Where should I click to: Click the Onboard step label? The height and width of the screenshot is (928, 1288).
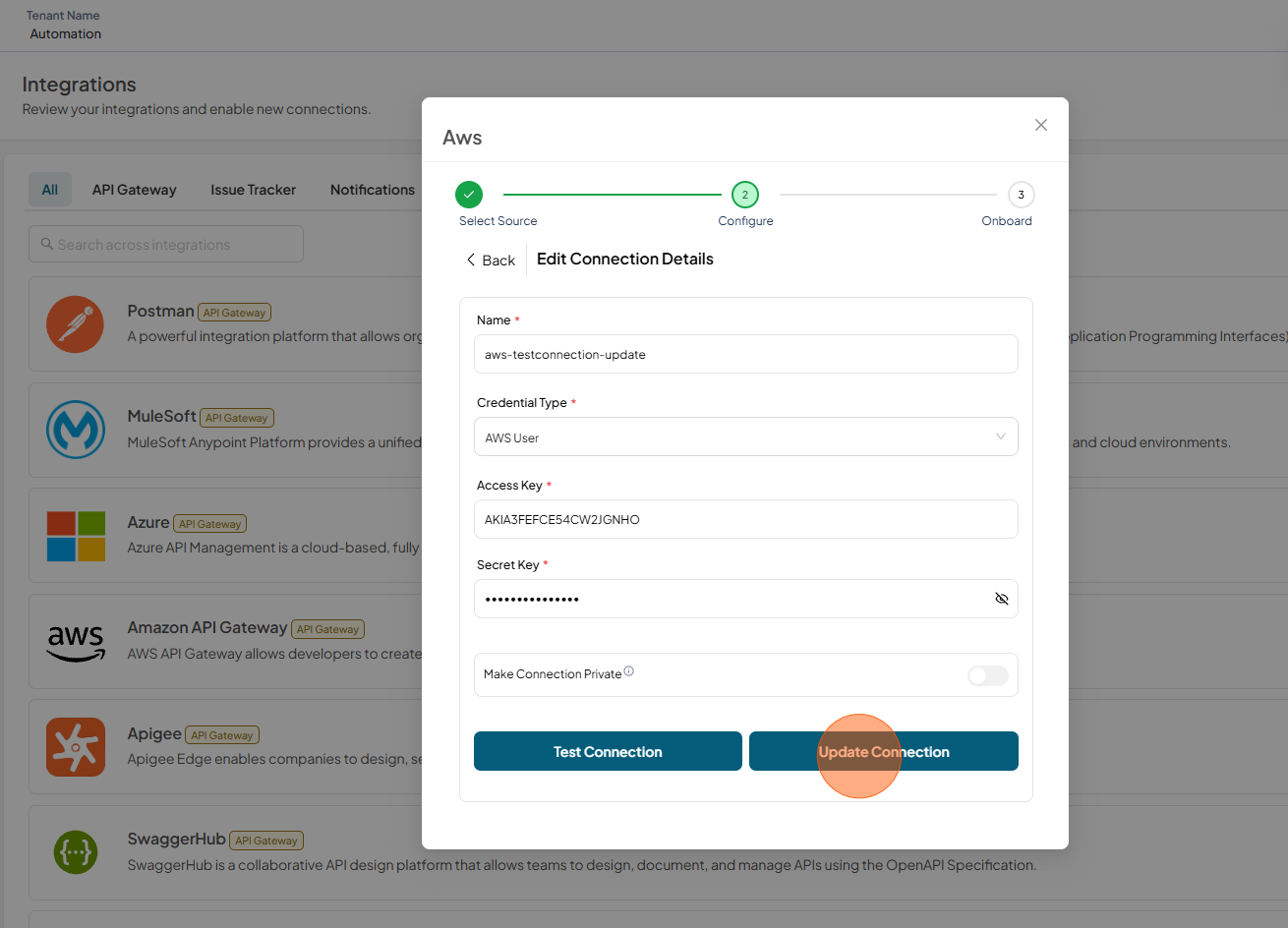click(1007, 221)
